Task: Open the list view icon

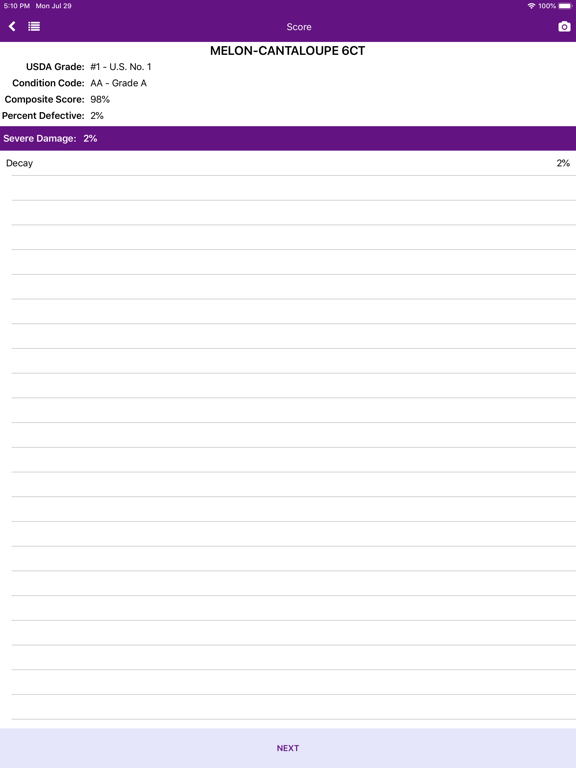Action: pyautogui.click(x=34, y=26)
